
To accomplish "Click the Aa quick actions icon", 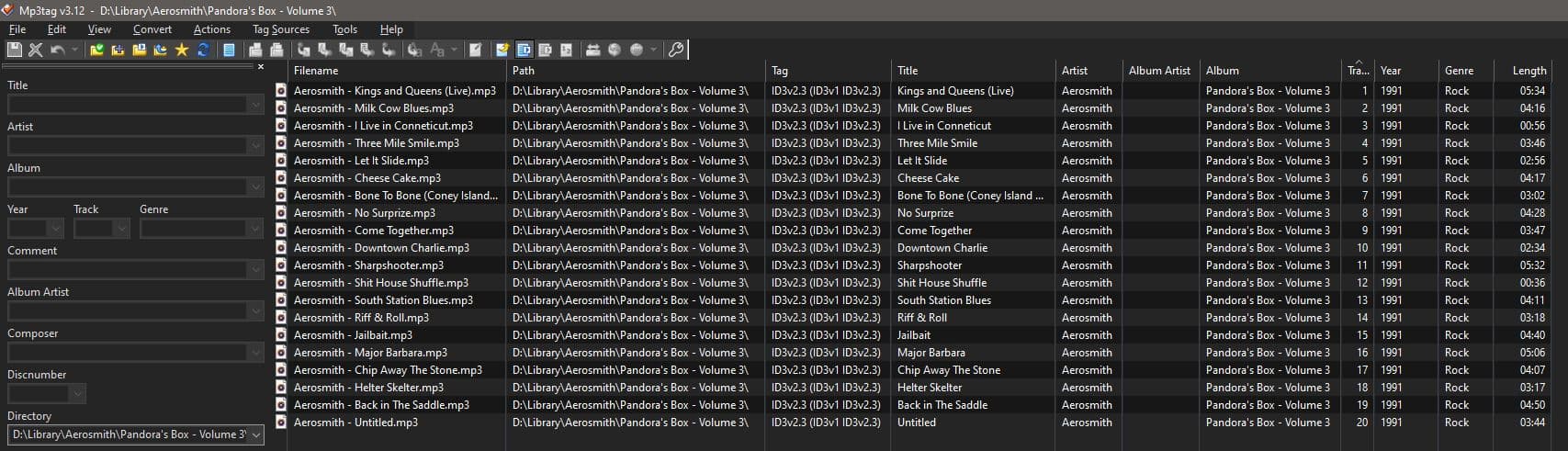I will pyautogui.click(x=437, y=50).
